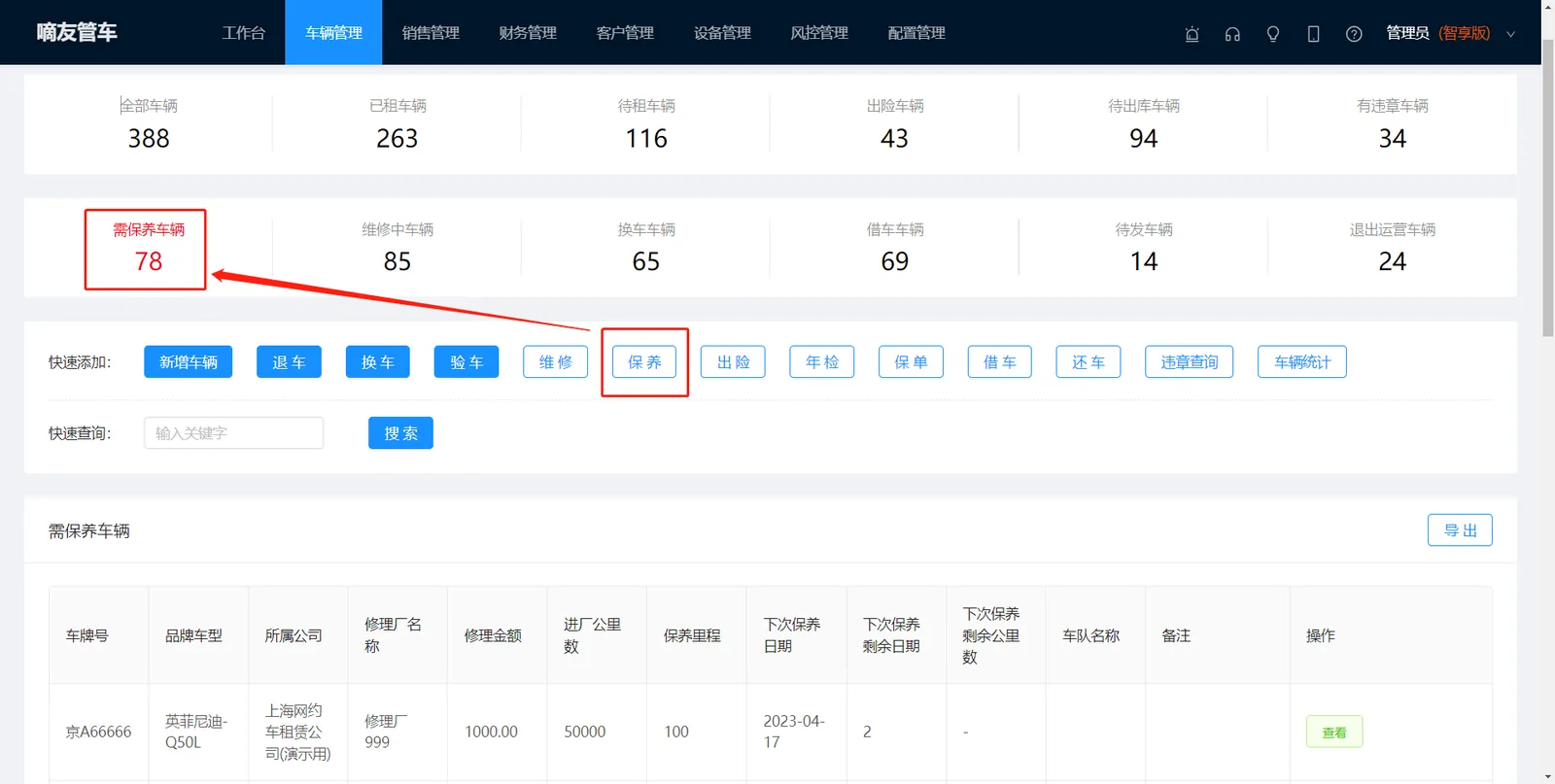Screen dimensions: 1555x784
Task: Click the 保养 button
Action: point(644,362)
